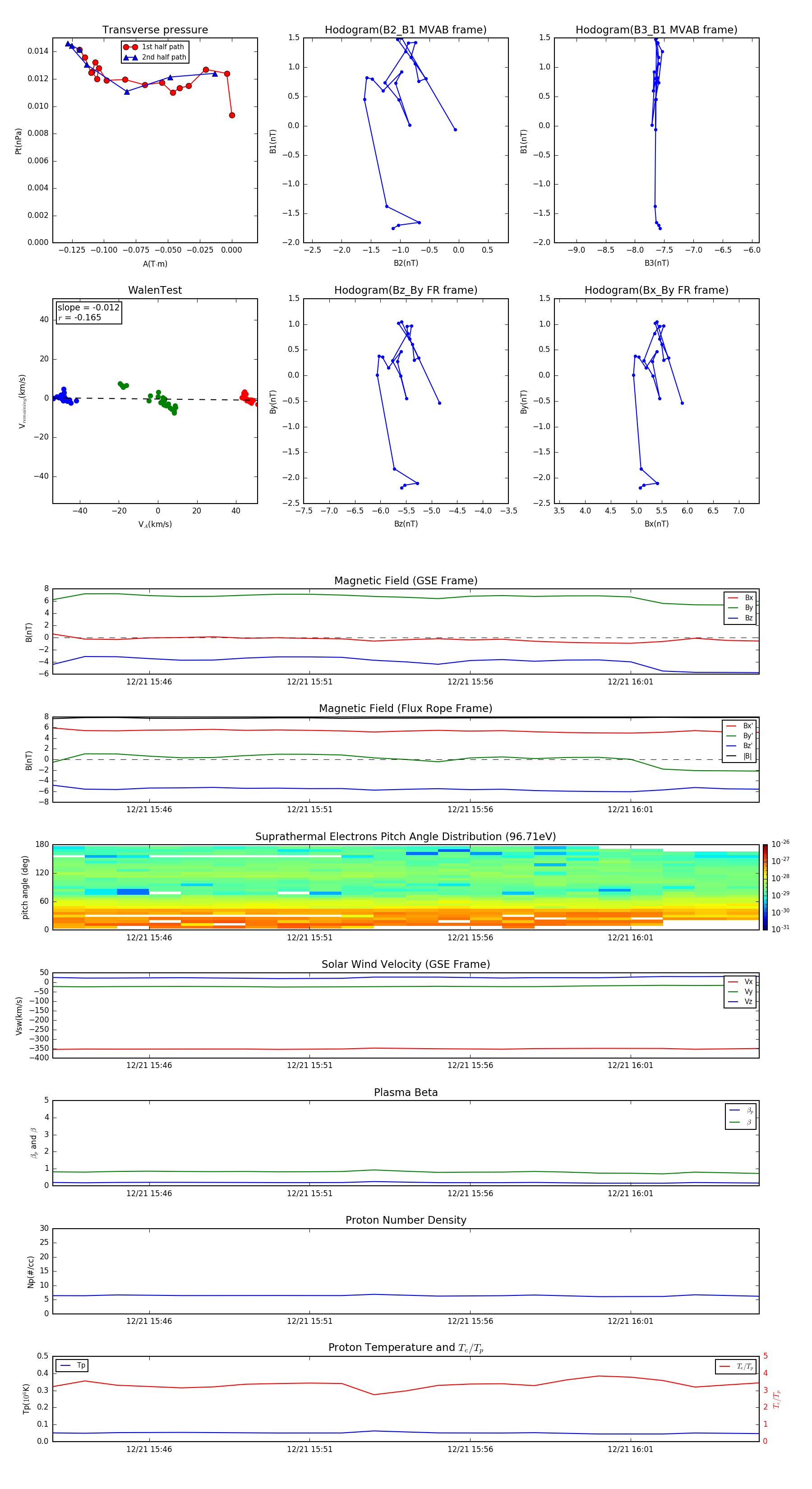Image resolution: width=812 pixels, height=1489 pixels.
Task: Click the Bz' entry in Flux Rope legend
Action: 740,746
